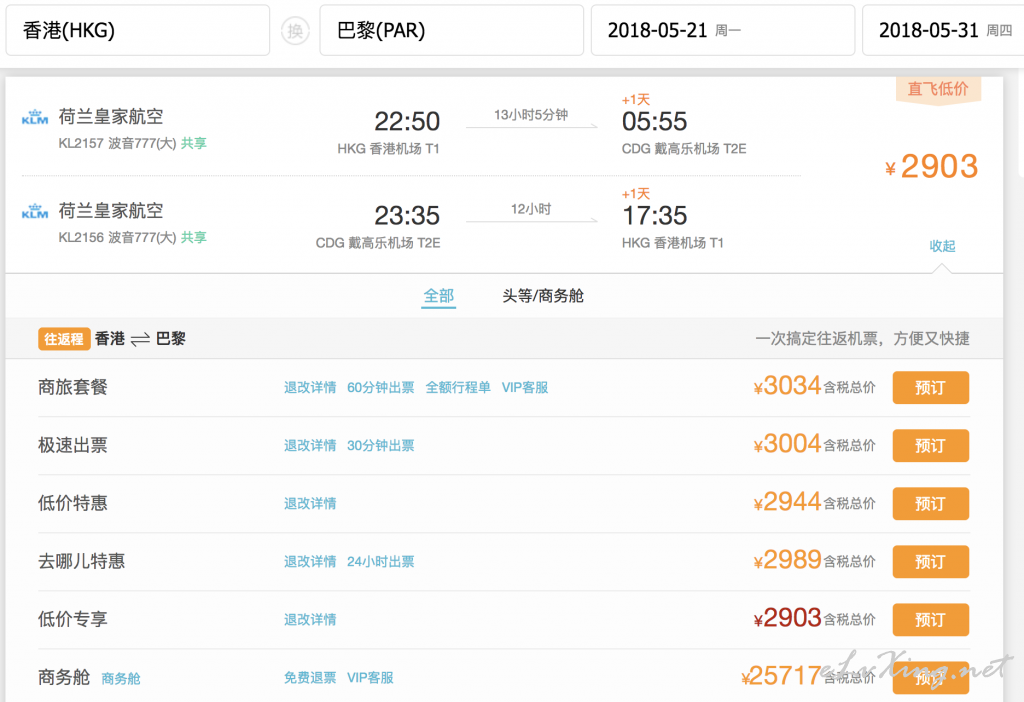This screenshot has height=702, width=1024.
Task: Click arrival time 17:35
Action: point(654,215)
